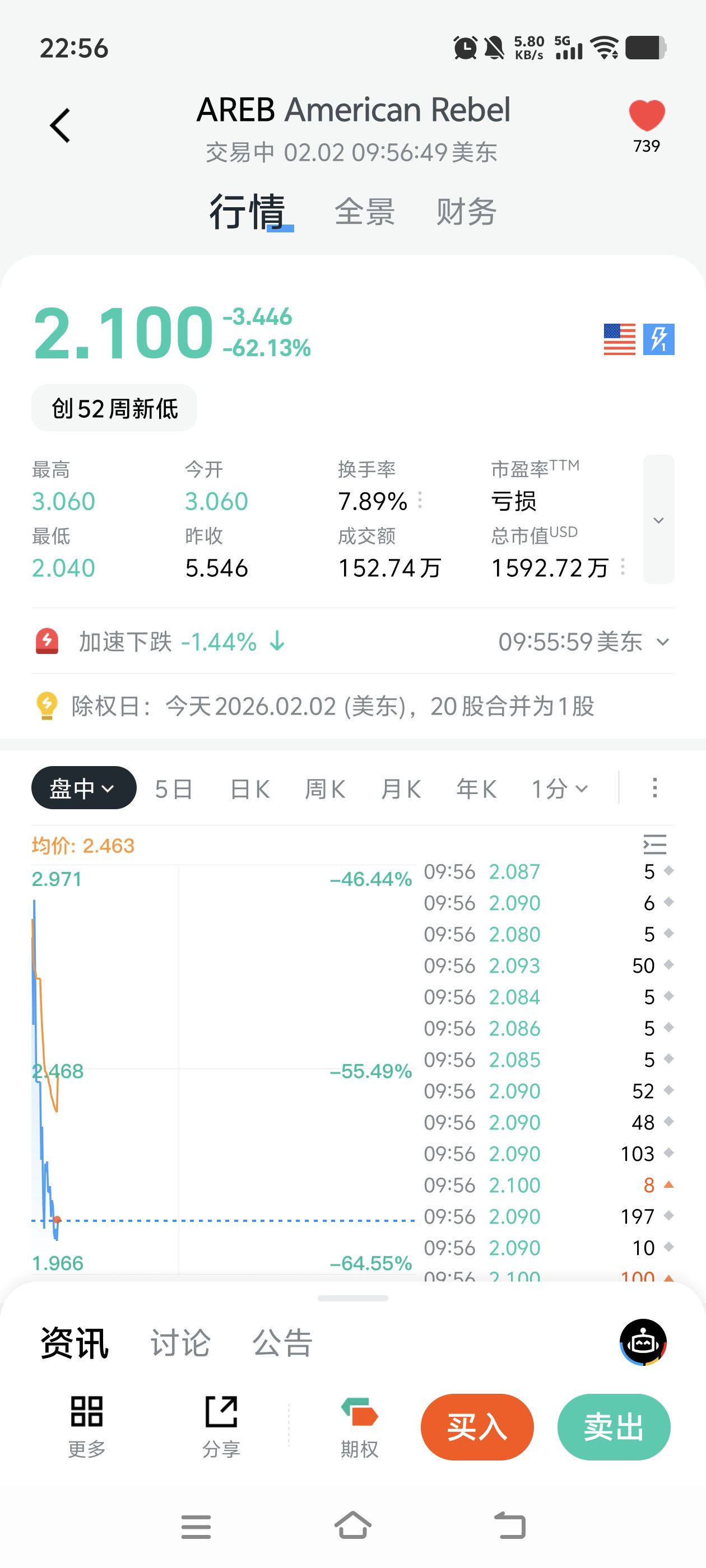Switch to the 财务 tab

[466, 212]
